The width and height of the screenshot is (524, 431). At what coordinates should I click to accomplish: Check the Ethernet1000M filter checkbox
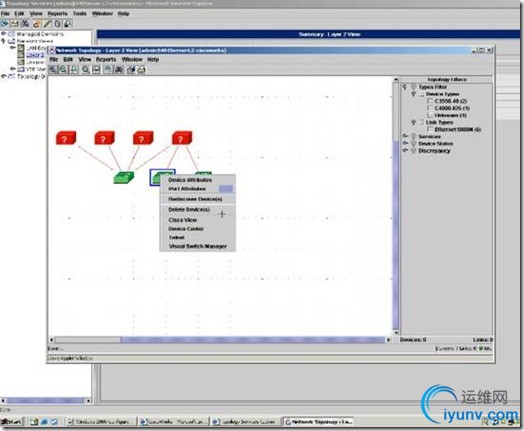(430, 129)
